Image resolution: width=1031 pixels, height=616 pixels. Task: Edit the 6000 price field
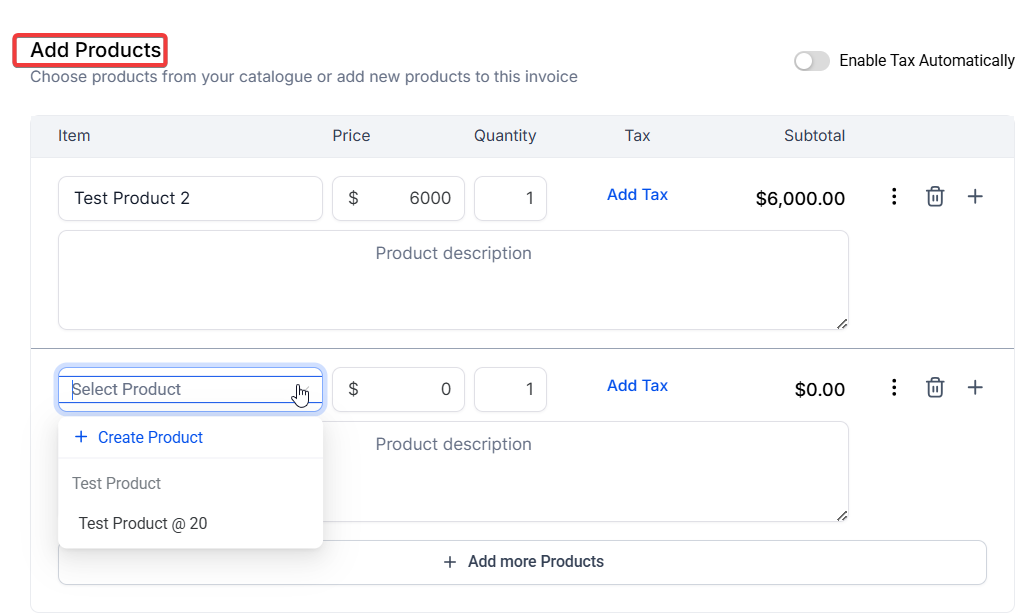point(410,198)
